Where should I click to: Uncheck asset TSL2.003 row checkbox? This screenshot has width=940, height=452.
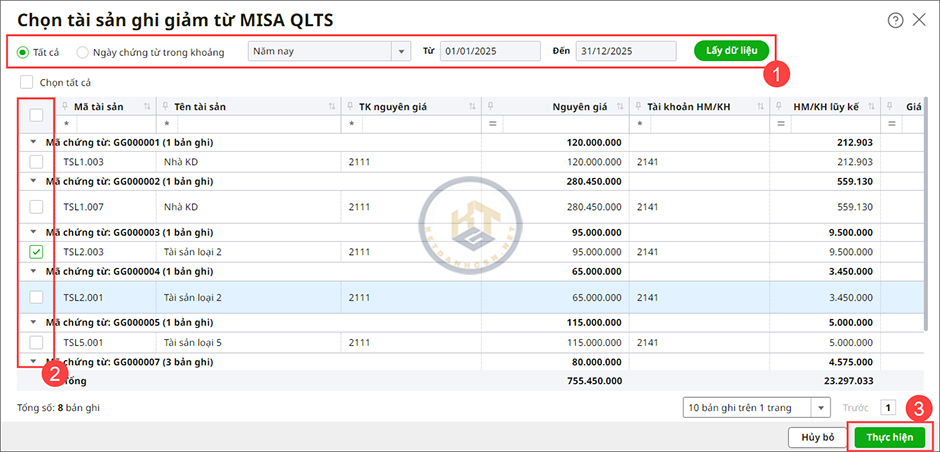36,252
